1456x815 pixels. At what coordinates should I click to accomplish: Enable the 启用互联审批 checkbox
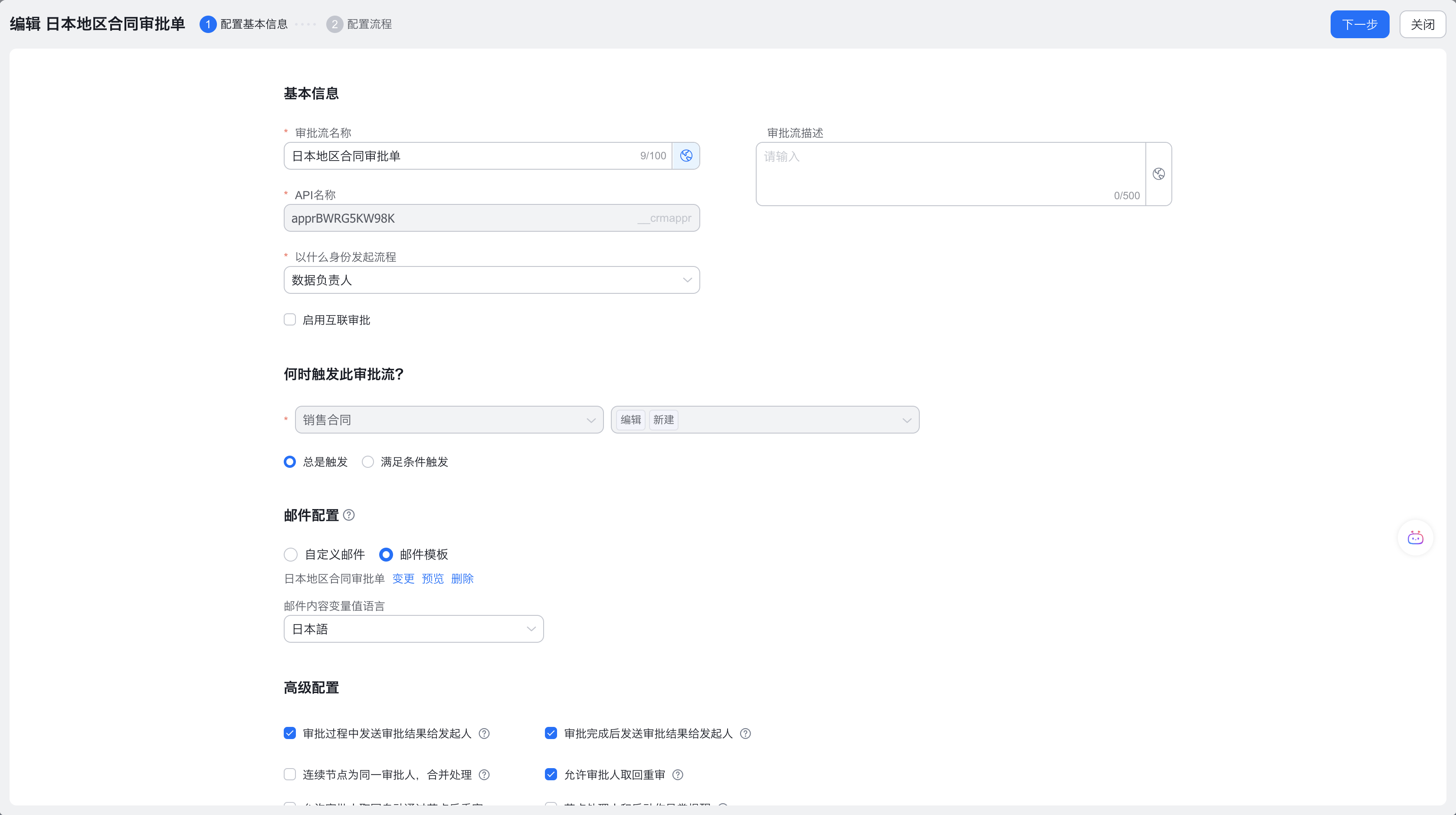290,320
